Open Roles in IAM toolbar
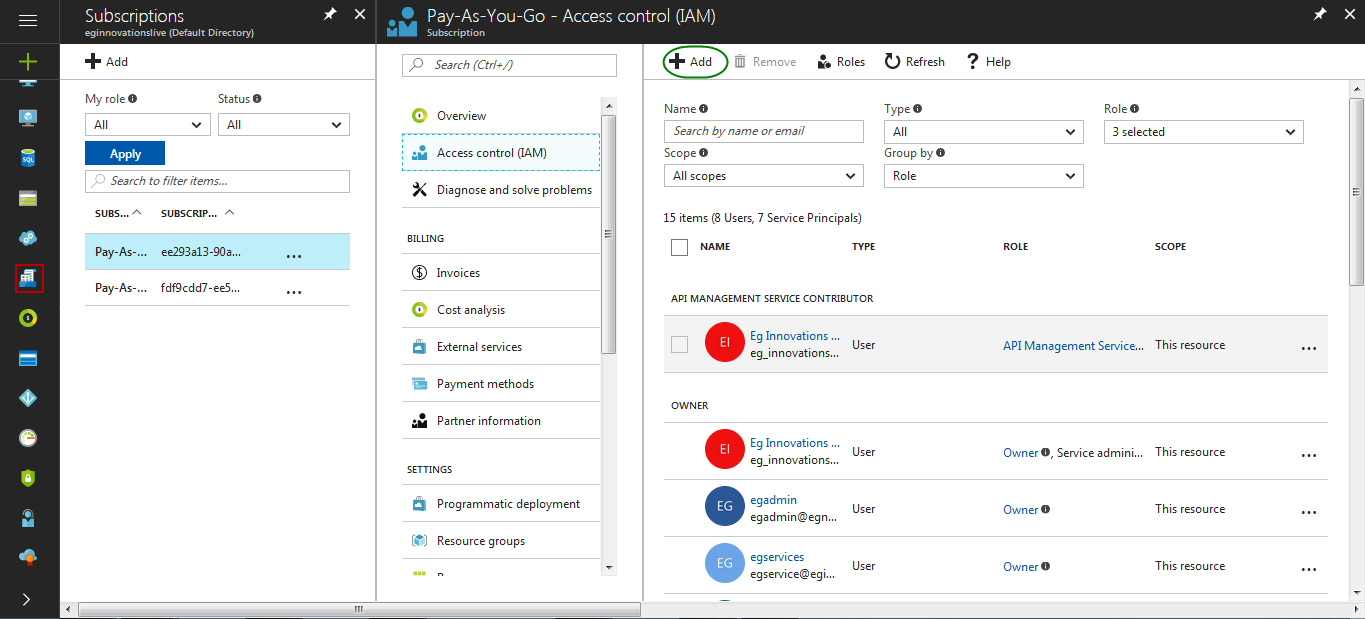1365x619 pixels. pos(841,62)
